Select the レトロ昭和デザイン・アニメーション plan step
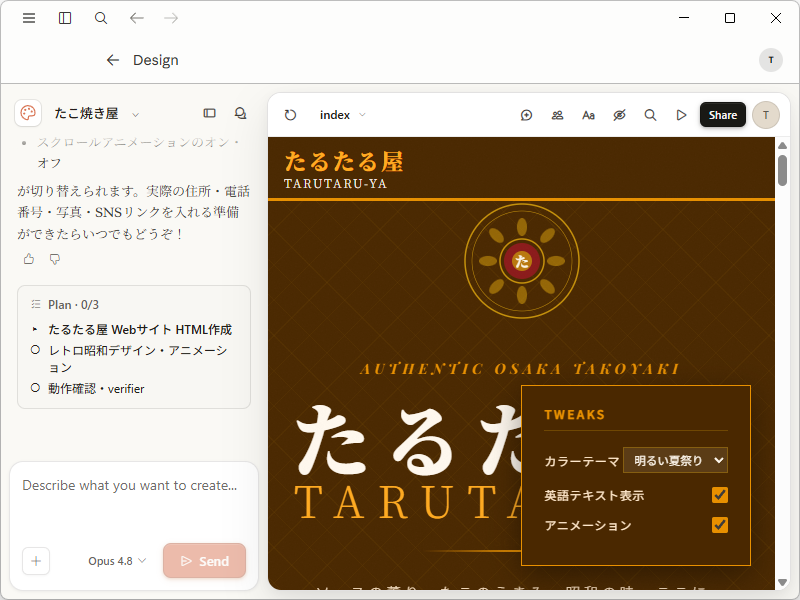This screenshot has height=600, width=800. coord(138,359)
